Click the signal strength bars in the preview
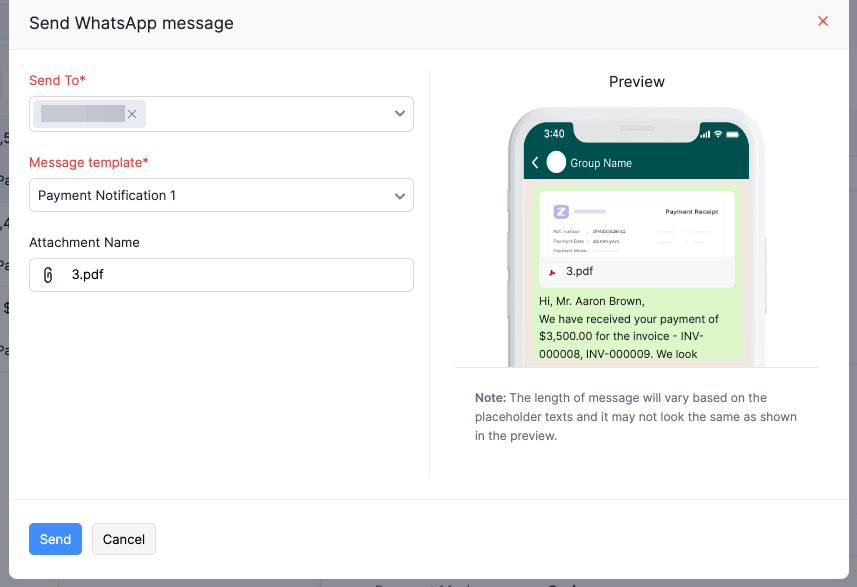 pos(707,132)
